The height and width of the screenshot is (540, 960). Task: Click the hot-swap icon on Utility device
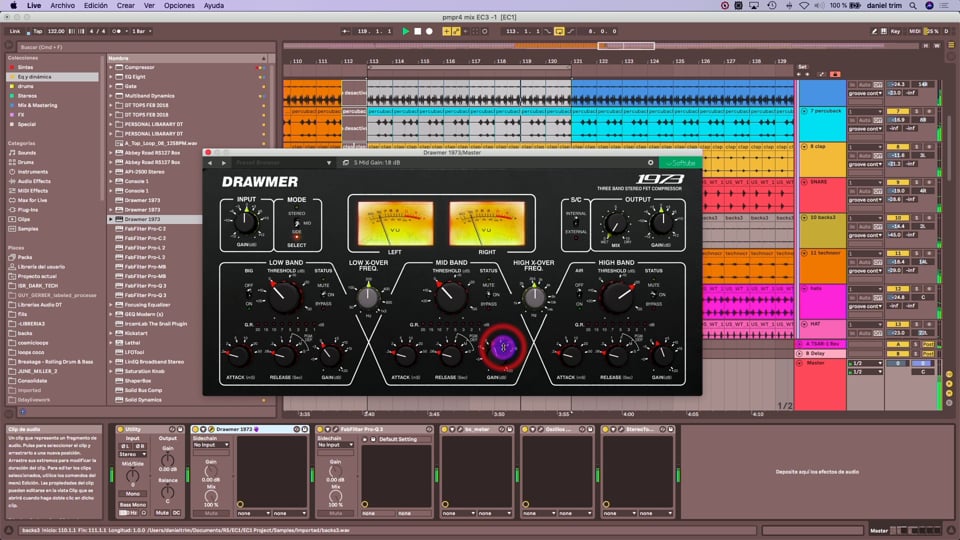pos(172,429)
